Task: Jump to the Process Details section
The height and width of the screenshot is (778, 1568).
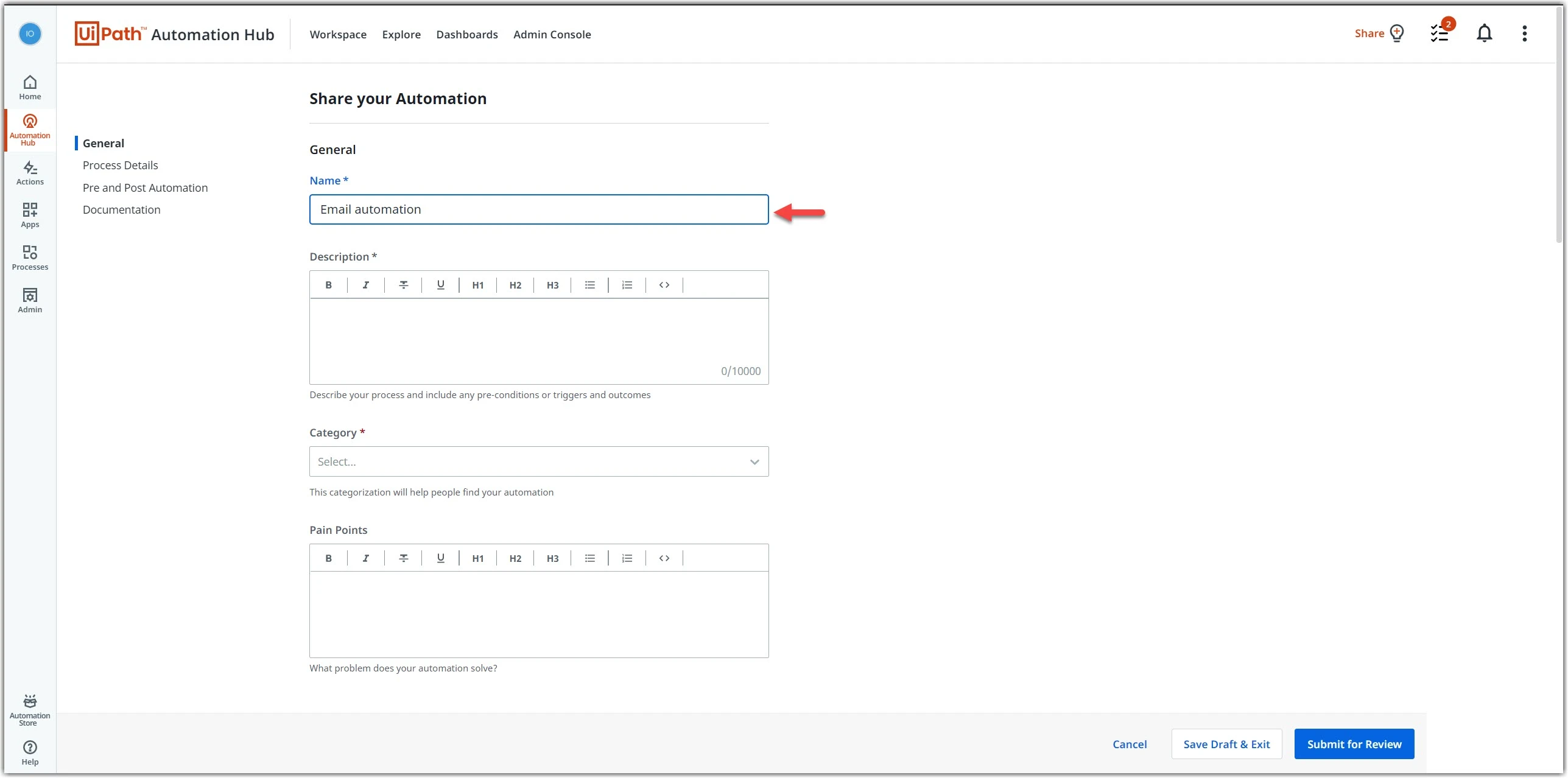Action: click(120, 165)
